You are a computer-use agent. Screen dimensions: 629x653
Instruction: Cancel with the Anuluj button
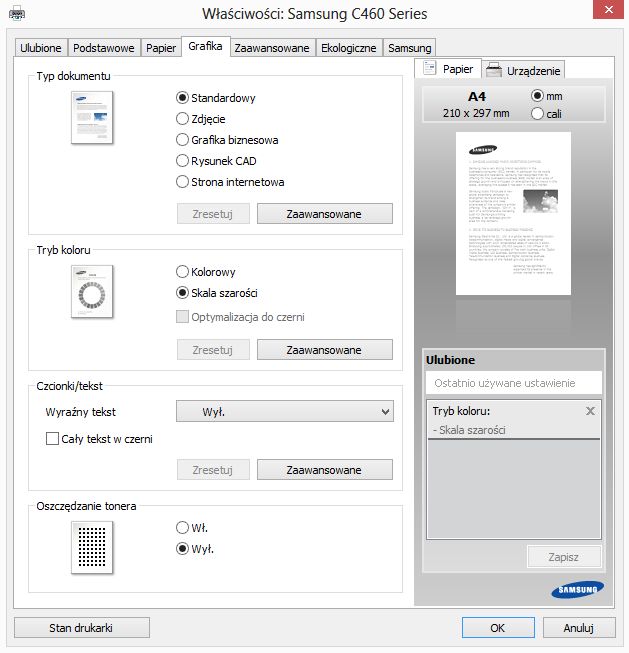coord(579,628)
